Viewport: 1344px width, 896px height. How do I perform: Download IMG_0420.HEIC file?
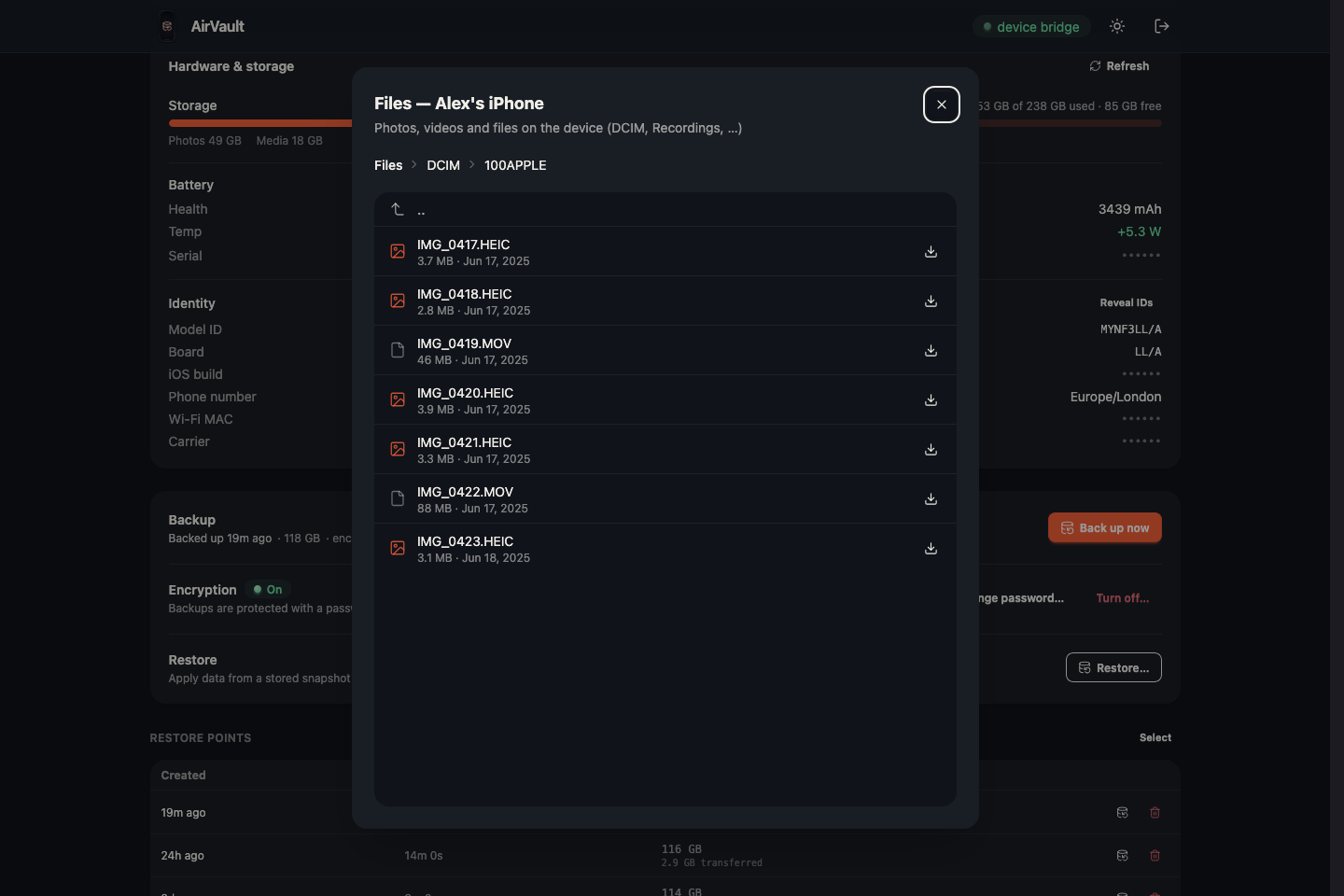click(x=931, y=400)
